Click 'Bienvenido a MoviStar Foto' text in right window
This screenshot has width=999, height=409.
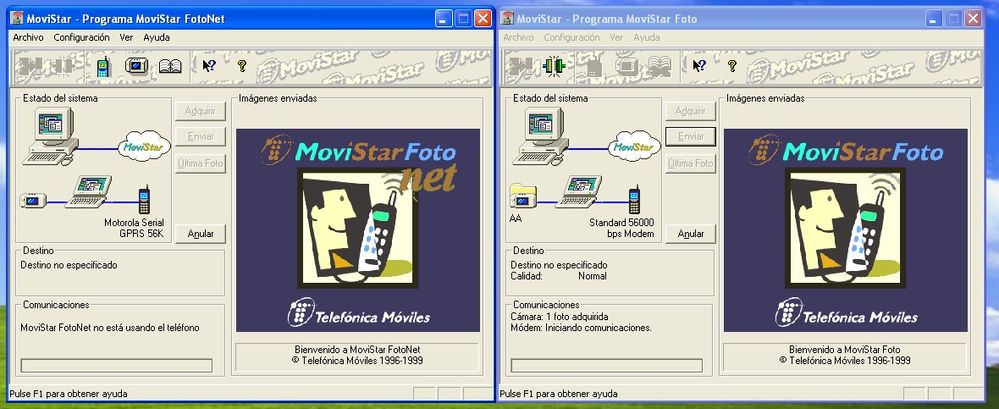[845, 350]
